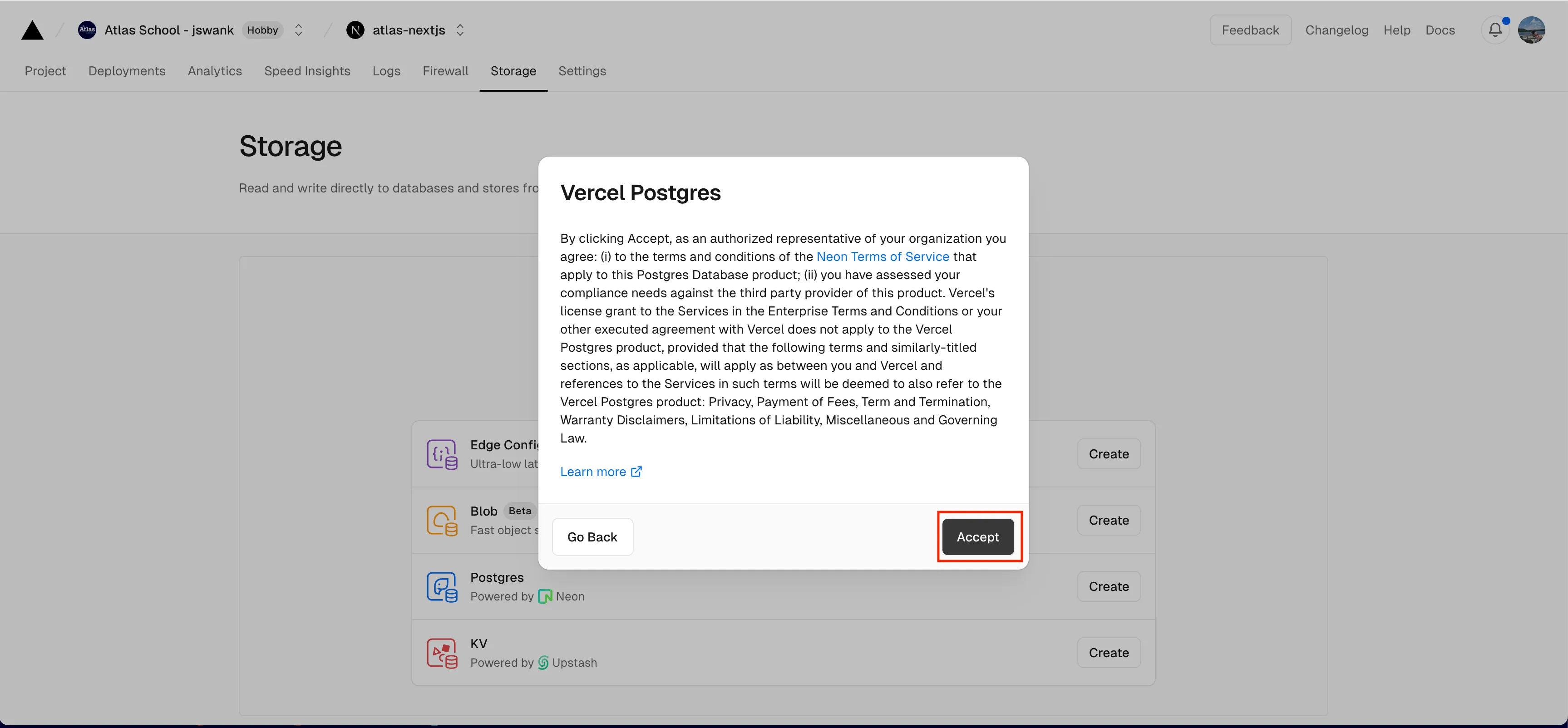
Task: Click the Hobby plan badge
Action: pos(262,30)
